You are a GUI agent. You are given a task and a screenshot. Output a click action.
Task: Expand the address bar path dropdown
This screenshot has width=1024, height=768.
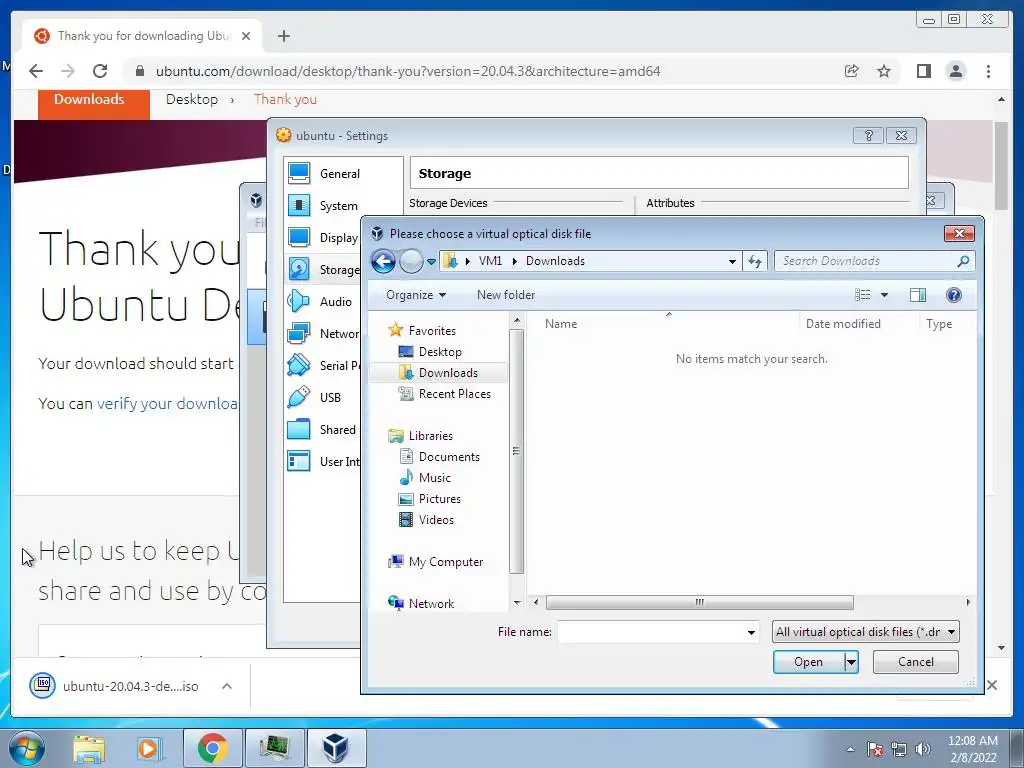(x=732, y=261)
